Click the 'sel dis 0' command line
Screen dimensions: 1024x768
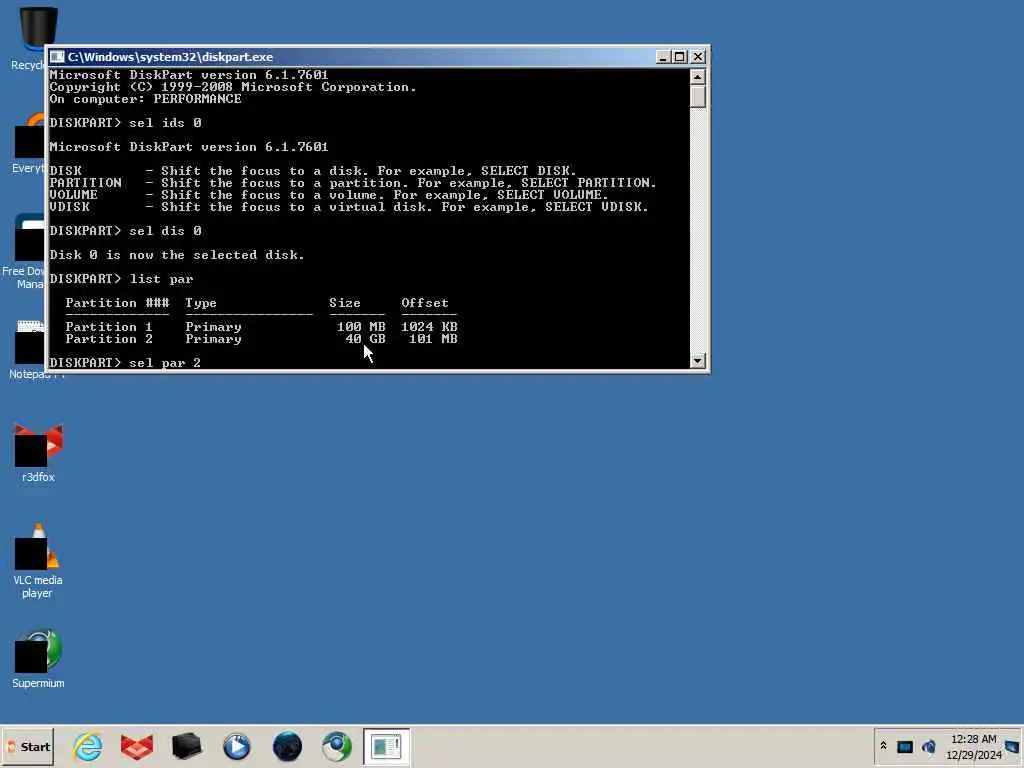coord(125,231)
